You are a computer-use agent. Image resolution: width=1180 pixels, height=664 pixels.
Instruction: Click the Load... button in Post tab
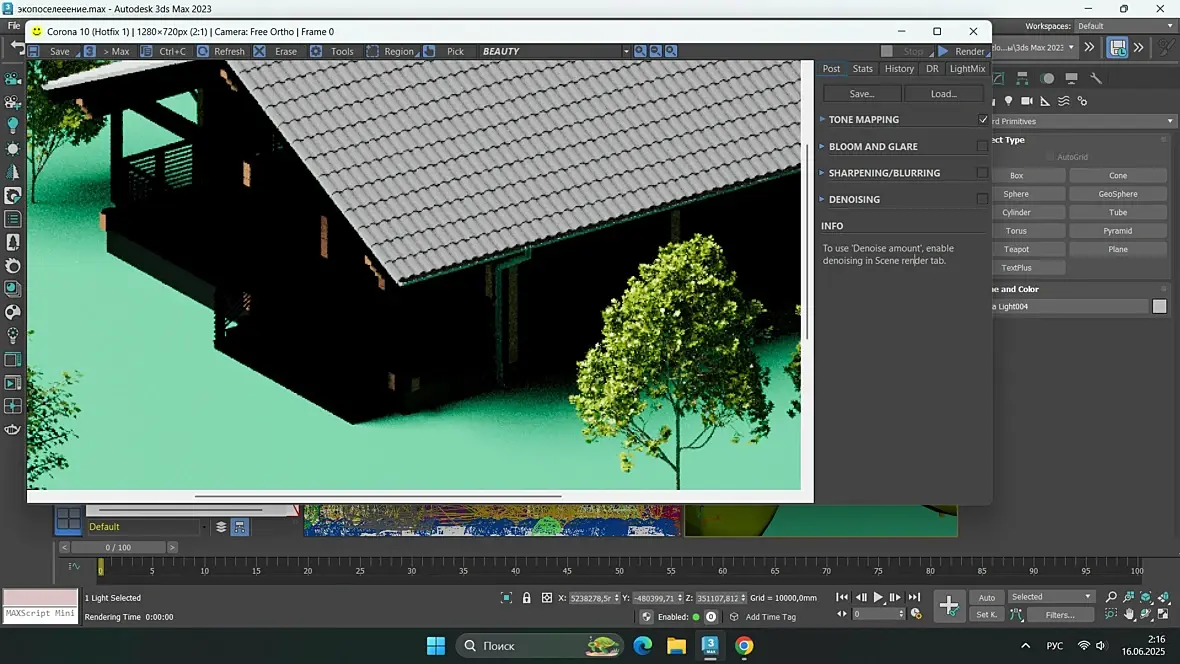point(943,94)
